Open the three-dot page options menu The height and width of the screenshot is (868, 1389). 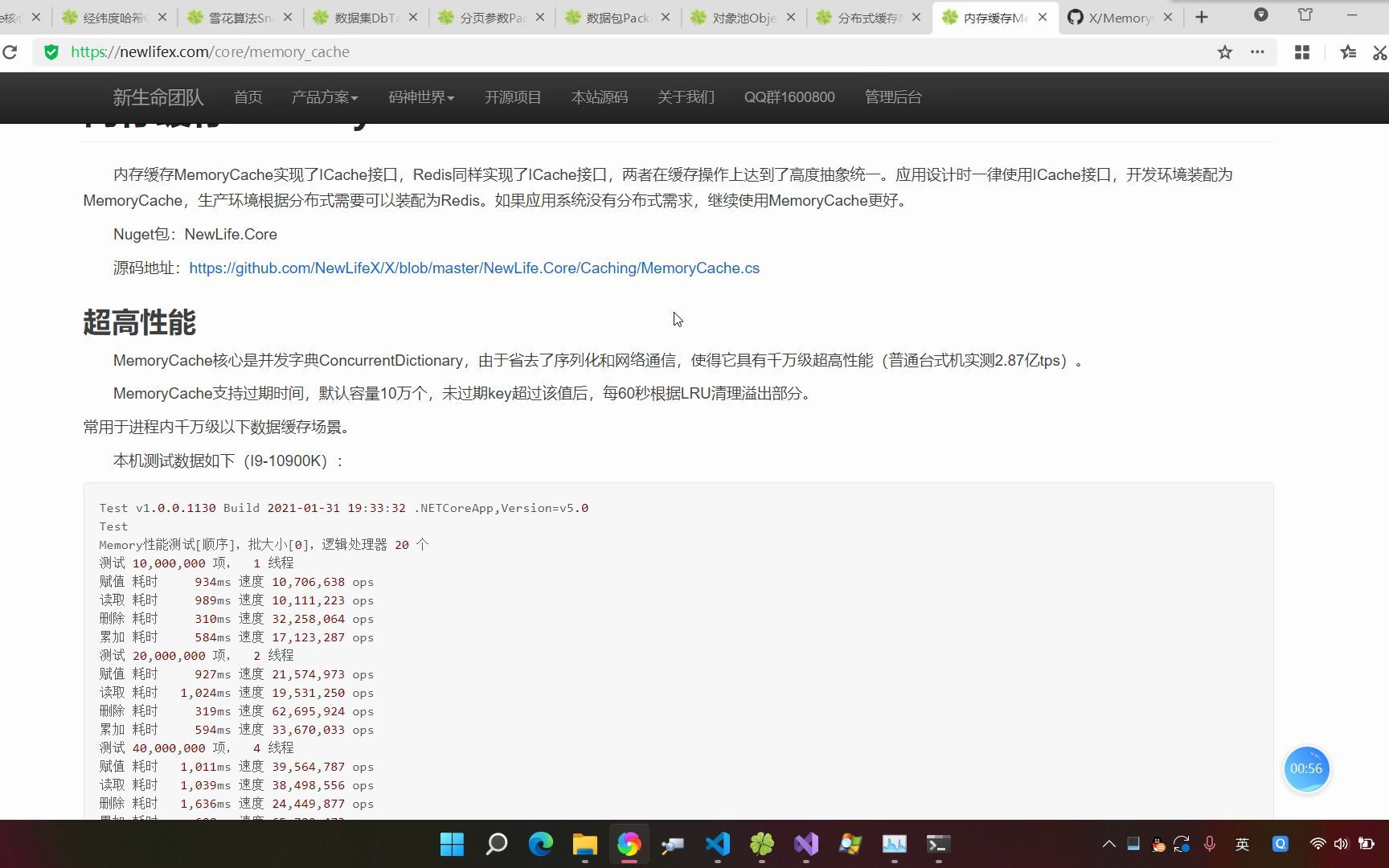[1257, 52]
